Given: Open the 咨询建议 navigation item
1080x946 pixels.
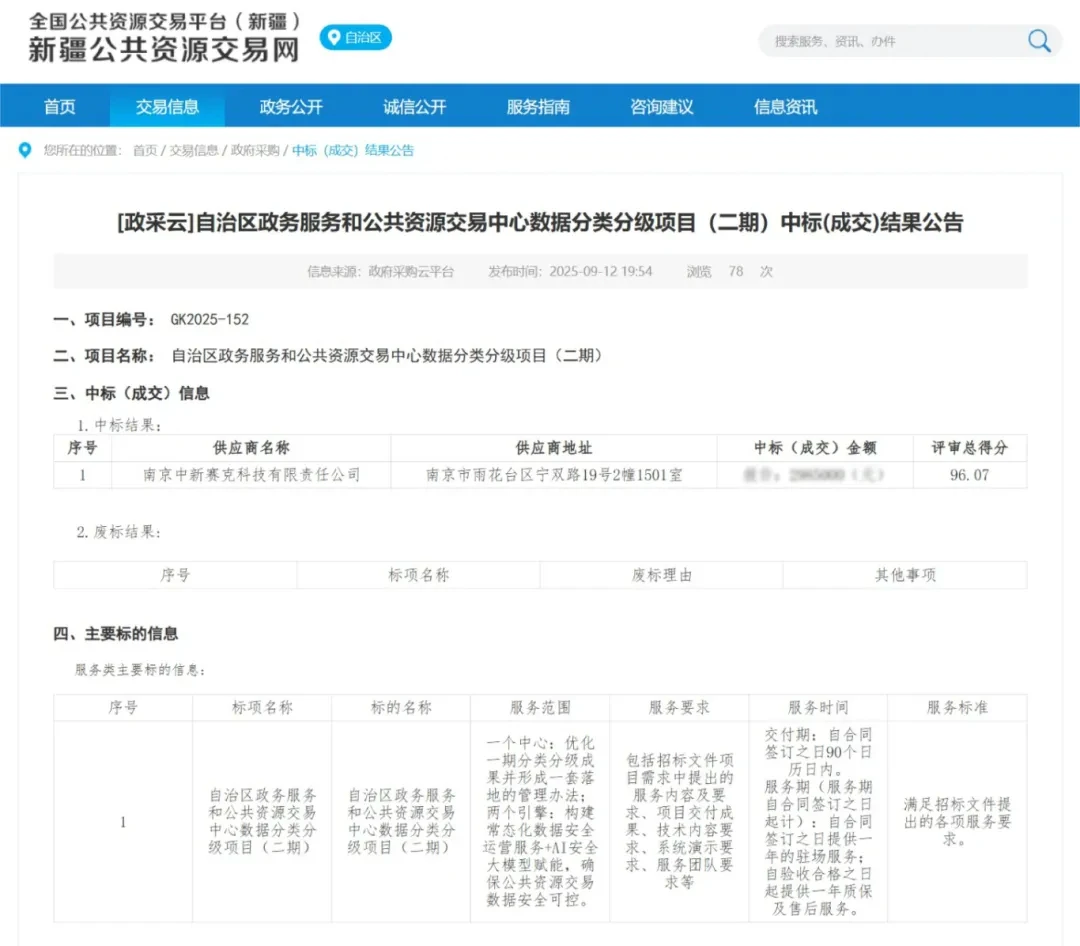Looking at the screenshot, I should (x=662, y=107).
